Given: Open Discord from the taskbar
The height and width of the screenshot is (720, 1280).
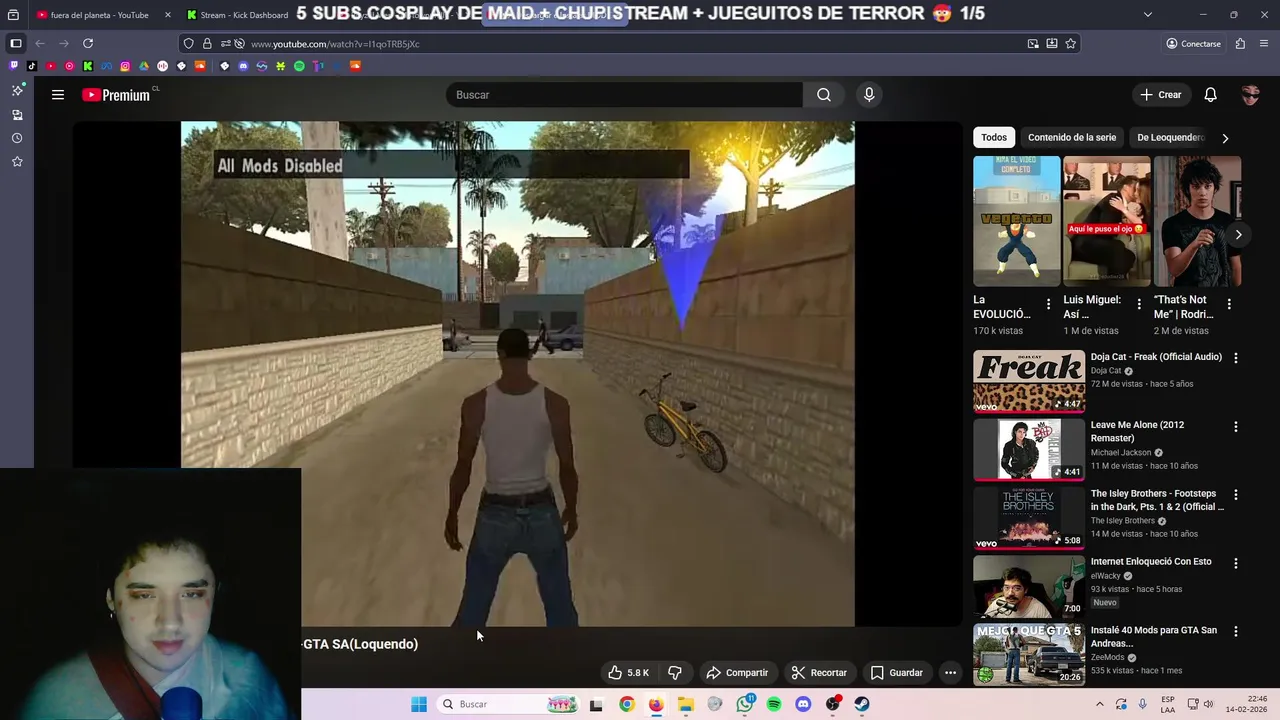Looking at the screenshot, I should click(x=803, y=704).
